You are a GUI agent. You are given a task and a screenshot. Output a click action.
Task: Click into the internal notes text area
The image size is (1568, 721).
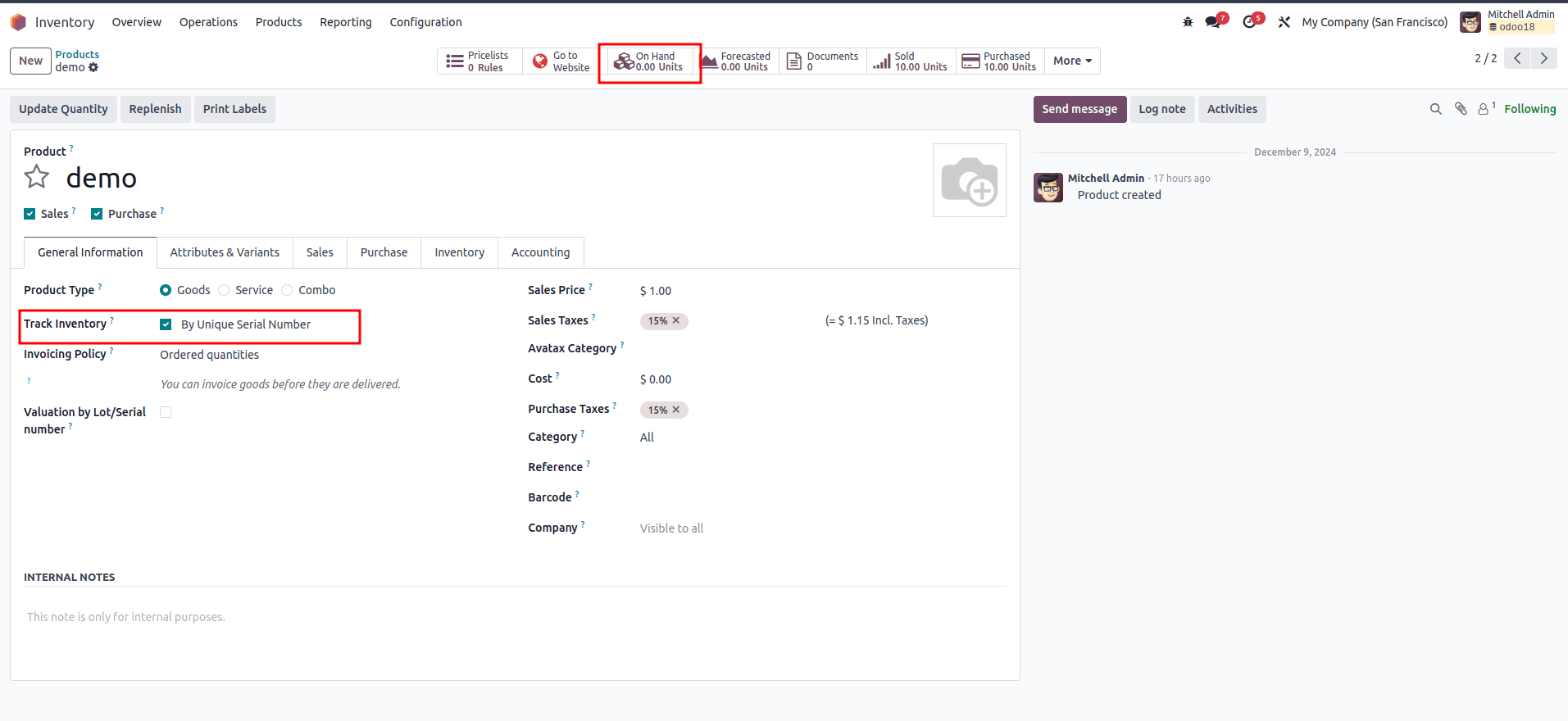515,617
